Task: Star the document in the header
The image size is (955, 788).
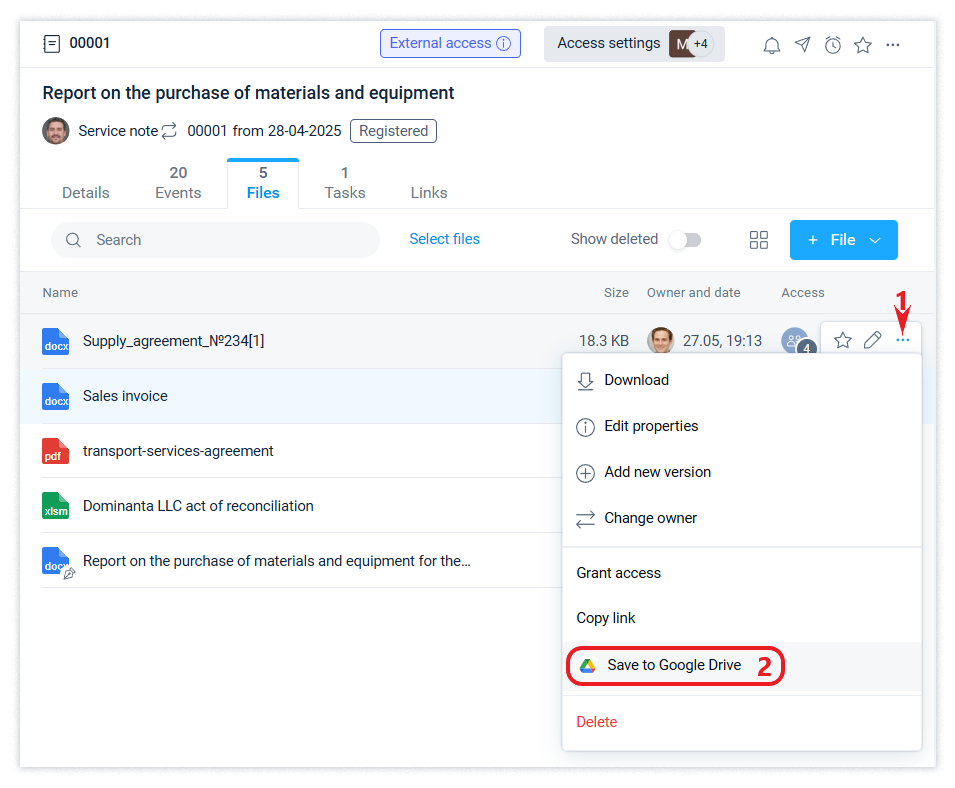Action: click(863, 45)
